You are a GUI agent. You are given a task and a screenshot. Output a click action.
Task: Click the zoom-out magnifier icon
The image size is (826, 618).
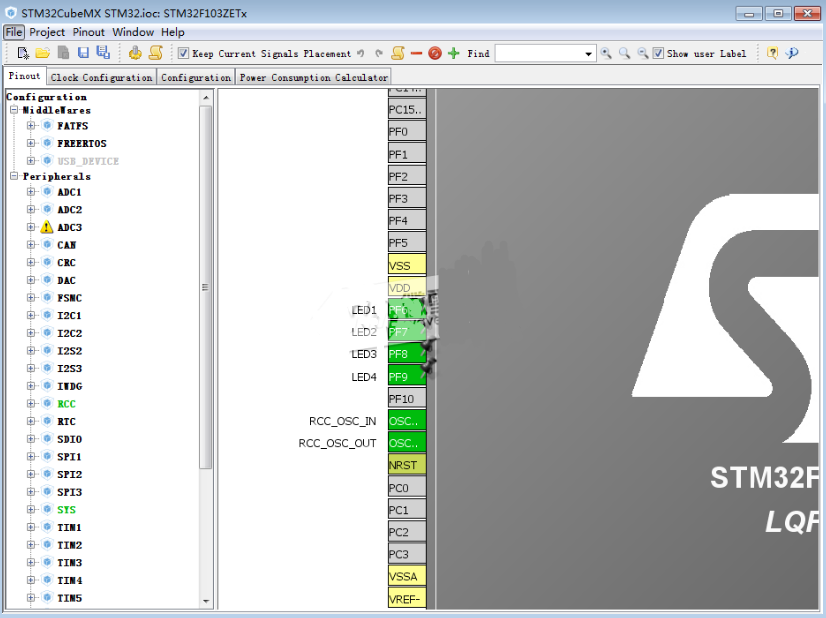643,53
